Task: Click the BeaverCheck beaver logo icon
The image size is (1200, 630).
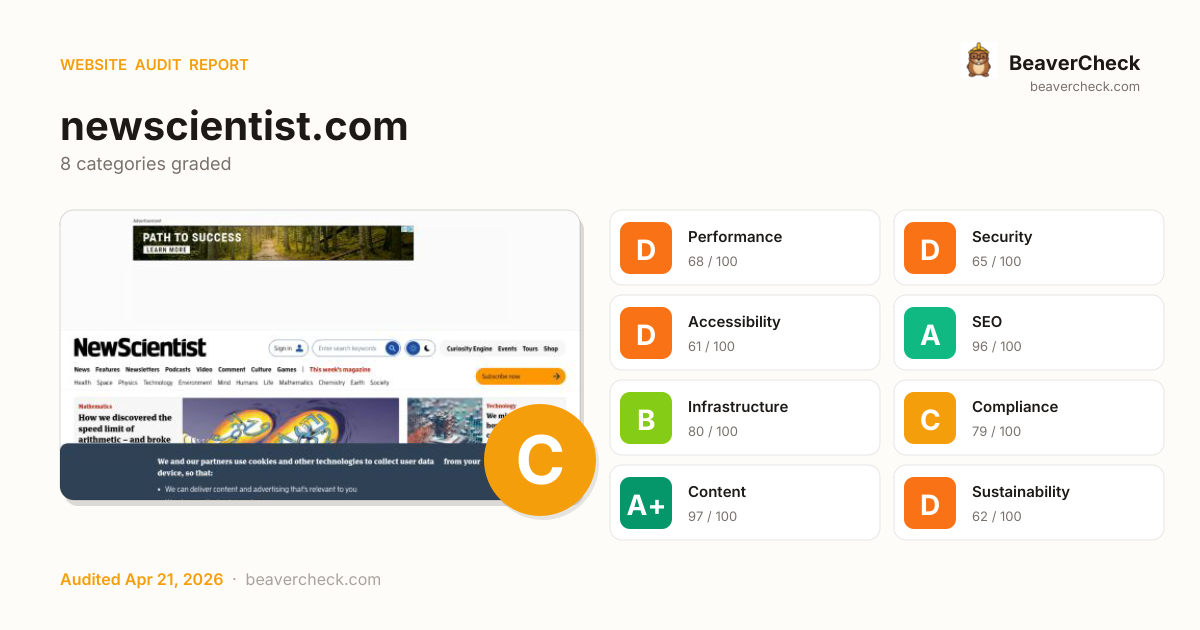Action: point(978,61)
